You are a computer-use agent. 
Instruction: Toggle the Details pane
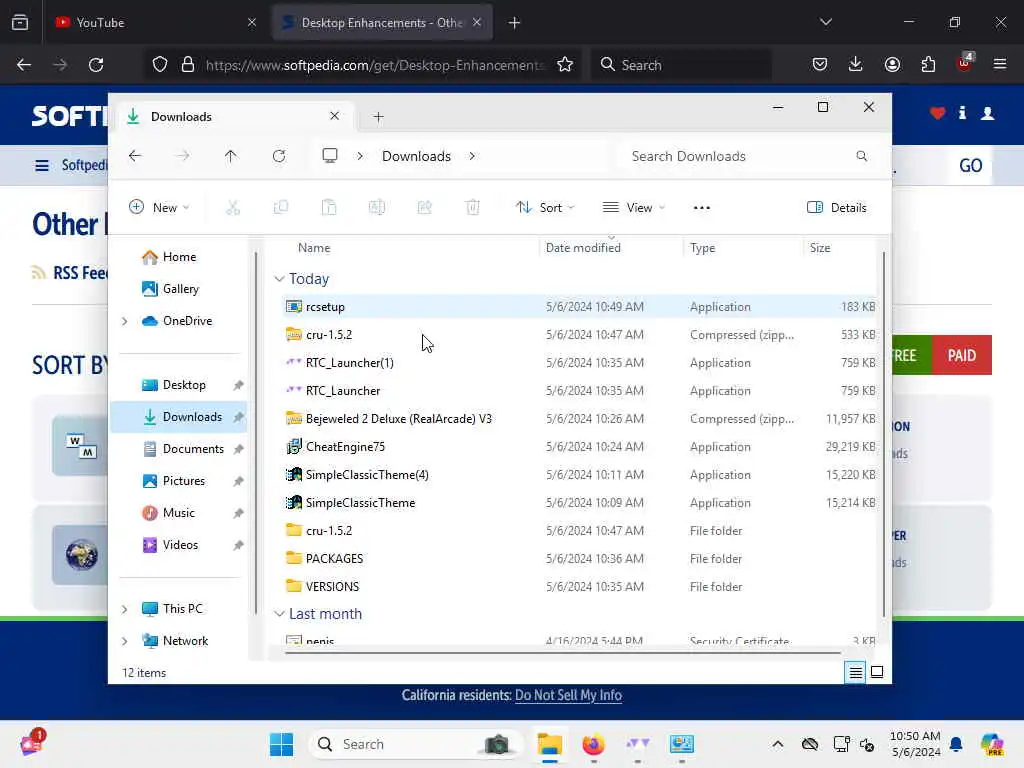pyautogui.click(x=837, y=208)
